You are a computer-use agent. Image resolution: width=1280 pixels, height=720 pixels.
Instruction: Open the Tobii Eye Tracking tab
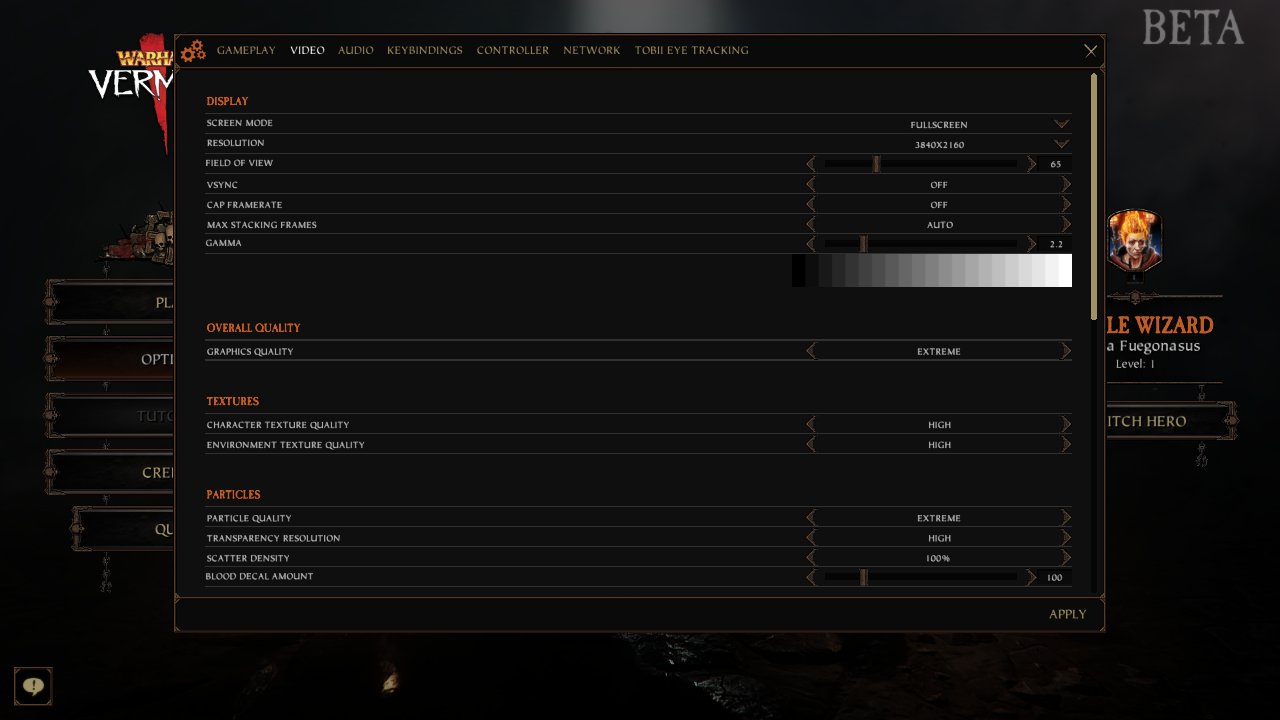691,50
